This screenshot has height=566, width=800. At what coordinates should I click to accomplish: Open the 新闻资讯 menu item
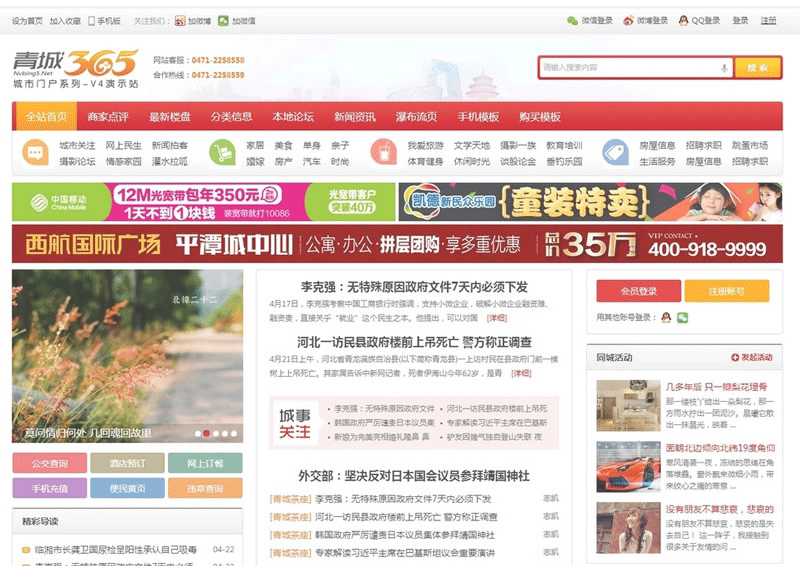tap(355, 116)
